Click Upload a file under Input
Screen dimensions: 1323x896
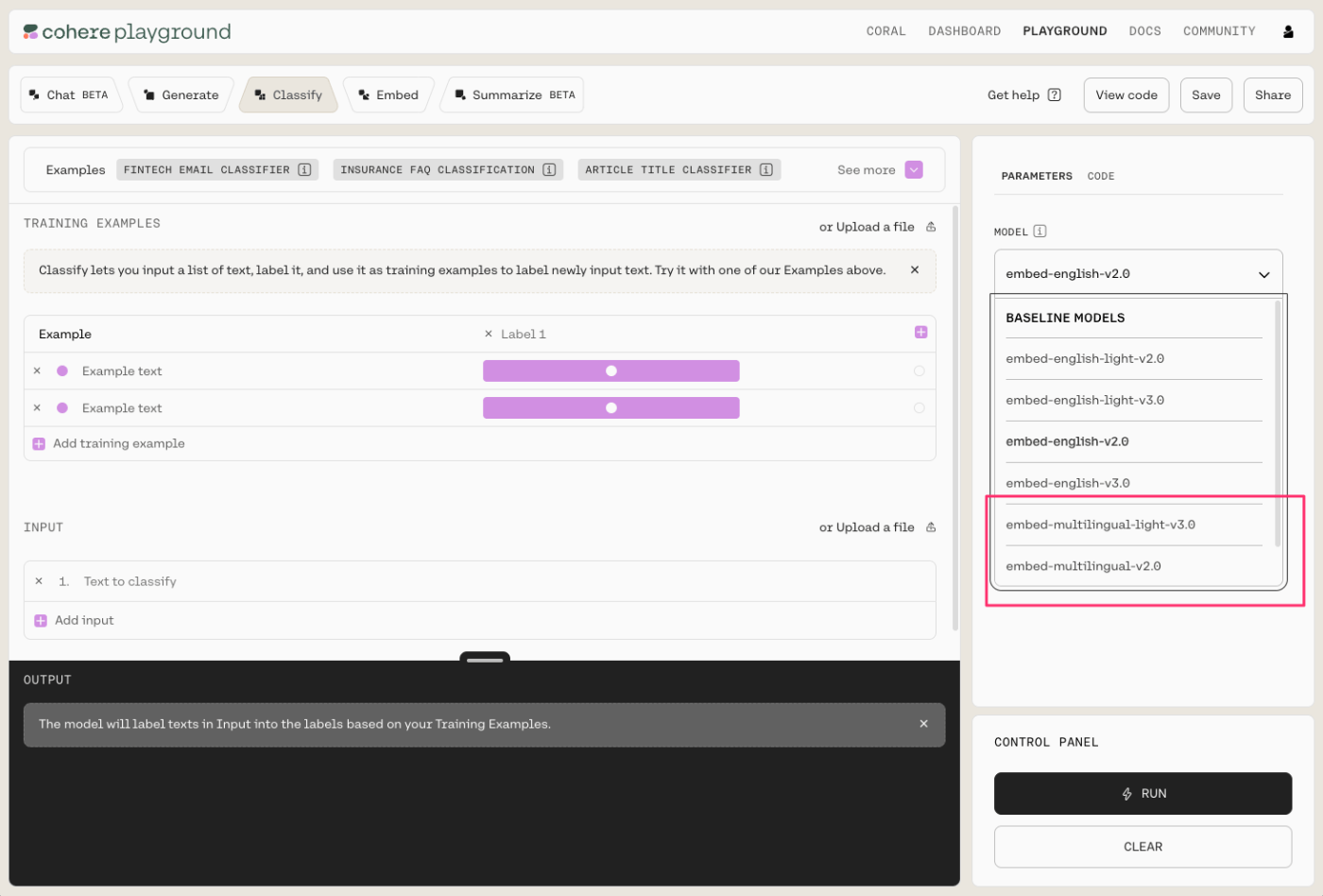tap(875, 527)
